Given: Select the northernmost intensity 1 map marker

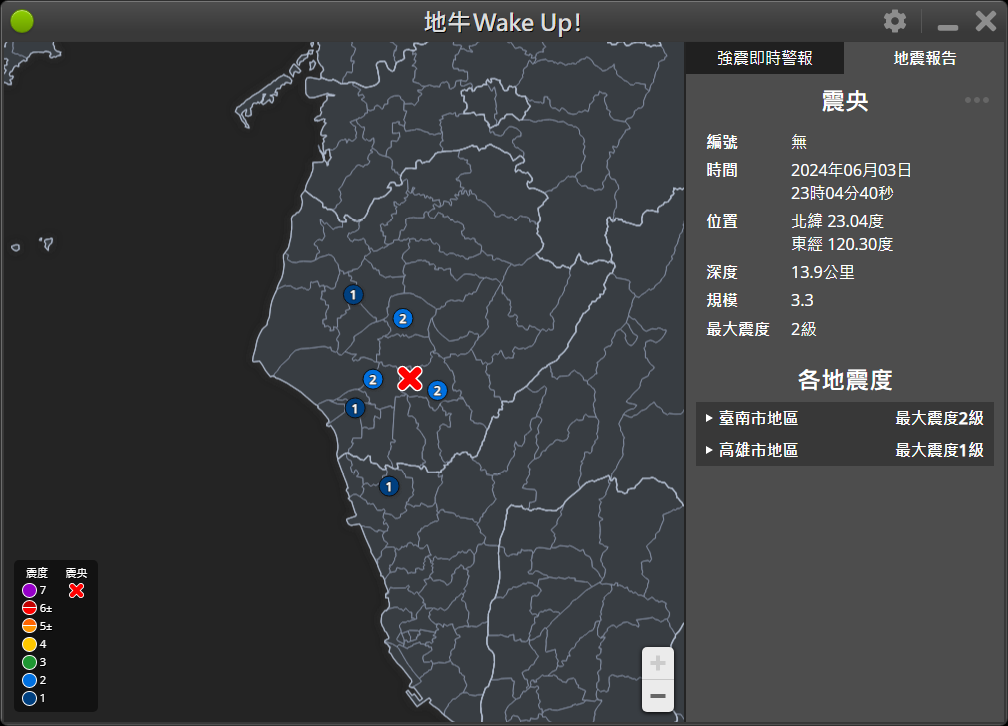Looking at the screenshot, I should 352,294.
